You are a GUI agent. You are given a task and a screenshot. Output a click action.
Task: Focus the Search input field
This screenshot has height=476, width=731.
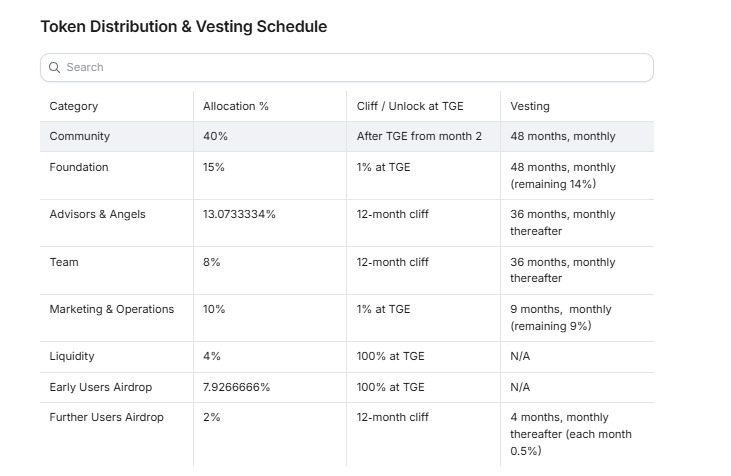tap(347, 68)
